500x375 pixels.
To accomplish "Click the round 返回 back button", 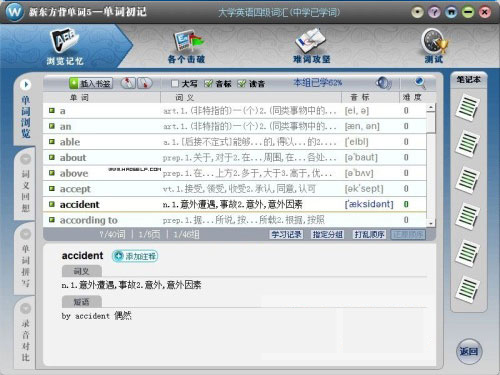I will point(469,351).
